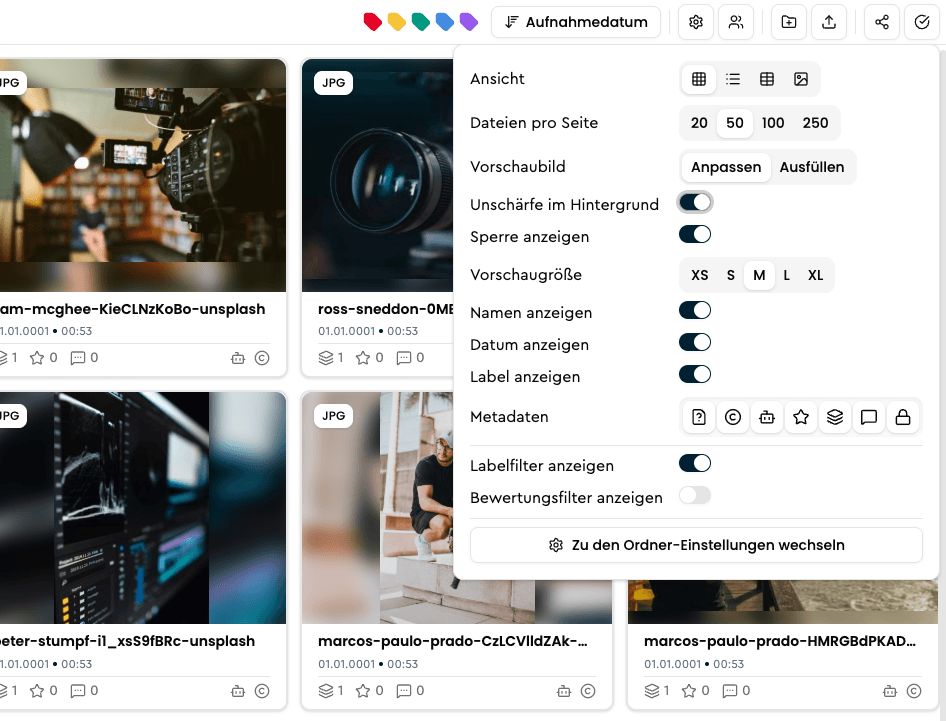Click Zu den Ordner-Einstellungen wechseln button
This screenshot has width=946, height=721.
696,545
